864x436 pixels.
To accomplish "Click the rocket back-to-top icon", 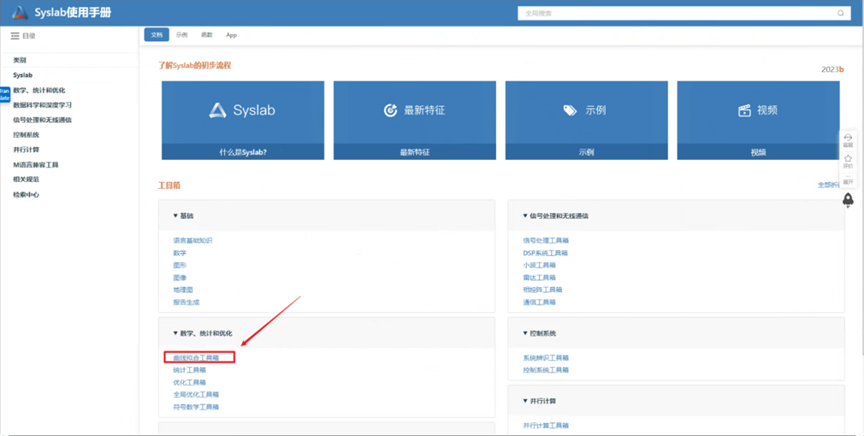I will tap(848, 200).
